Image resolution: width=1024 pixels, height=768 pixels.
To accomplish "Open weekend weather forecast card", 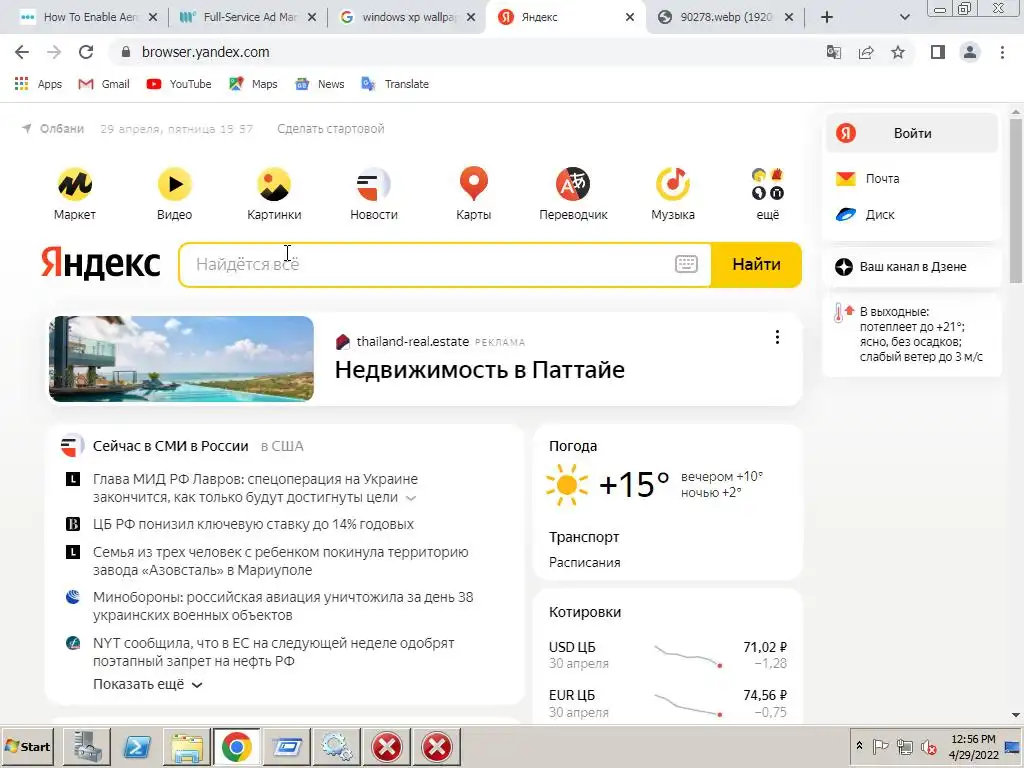I will coord(912,334).
